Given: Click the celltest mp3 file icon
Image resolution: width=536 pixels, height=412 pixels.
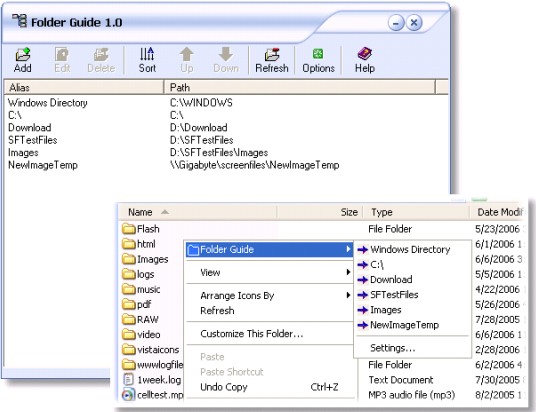Looking at the screenshot, I should [x=128, y=395].
